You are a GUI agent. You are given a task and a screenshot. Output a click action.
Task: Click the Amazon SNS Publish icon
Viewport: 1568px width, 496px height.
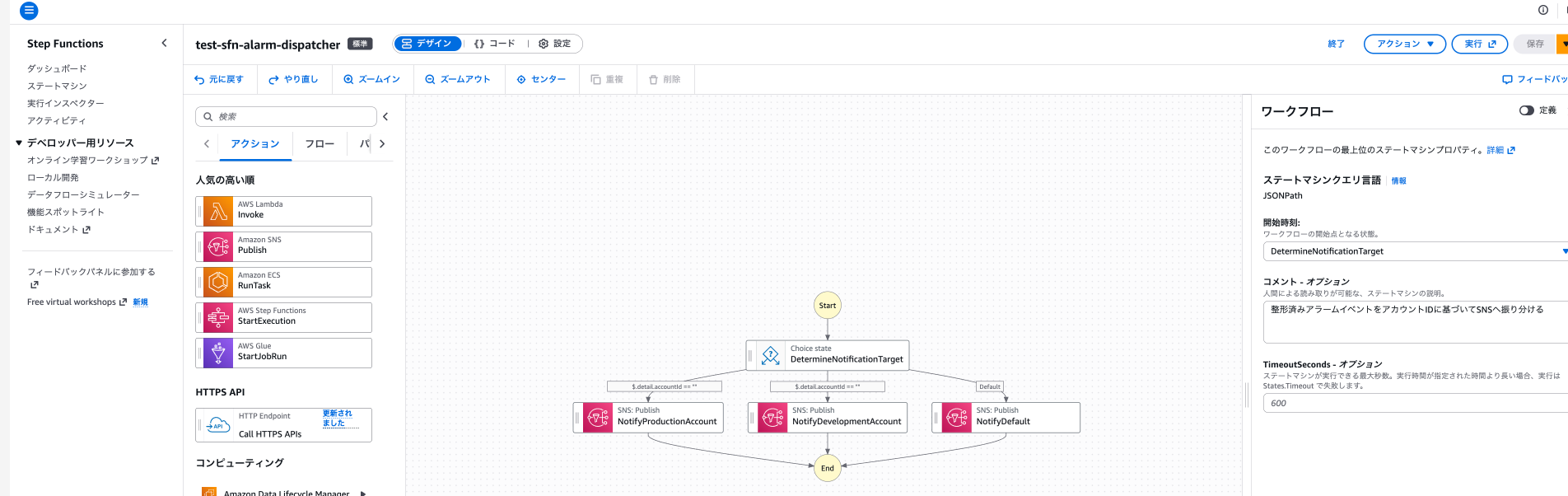point(218,246)
